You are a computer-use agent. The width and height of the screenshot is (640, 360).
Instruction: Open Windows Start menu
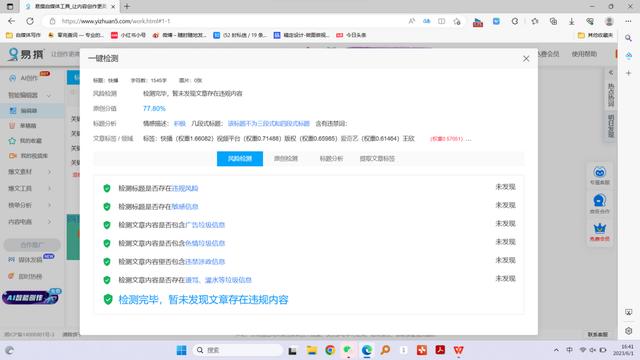click(181, 350)
